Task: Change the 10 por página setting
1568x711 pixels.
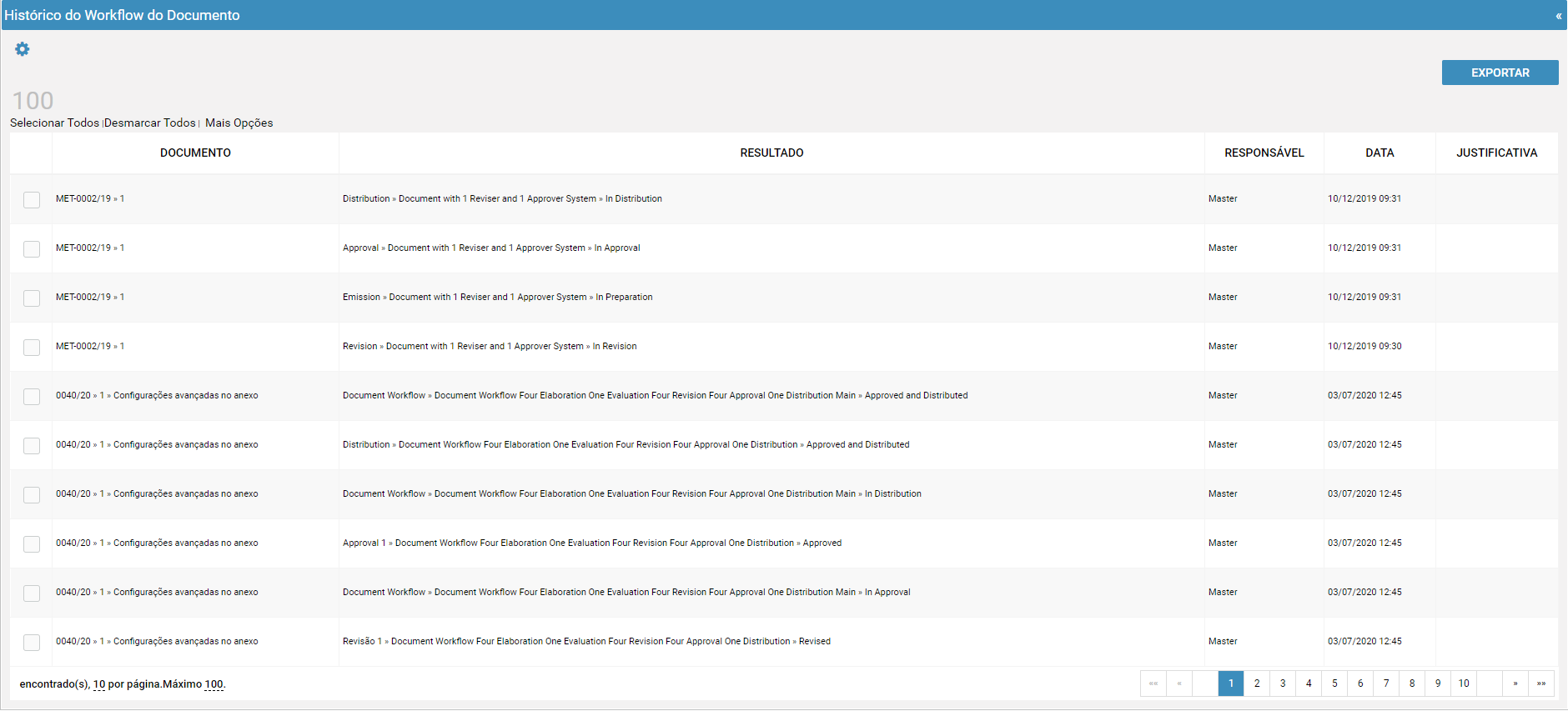Action: [x=99, y=684]
